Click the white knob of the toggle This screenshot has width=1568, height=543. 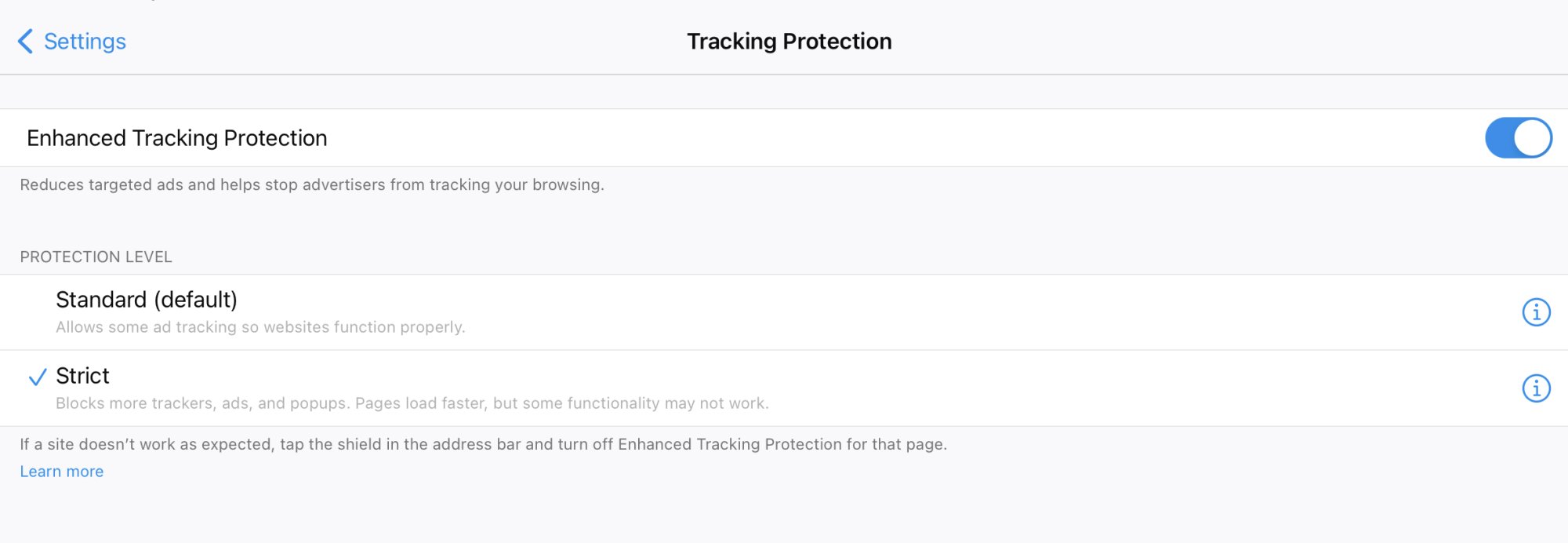[1532, 138]
